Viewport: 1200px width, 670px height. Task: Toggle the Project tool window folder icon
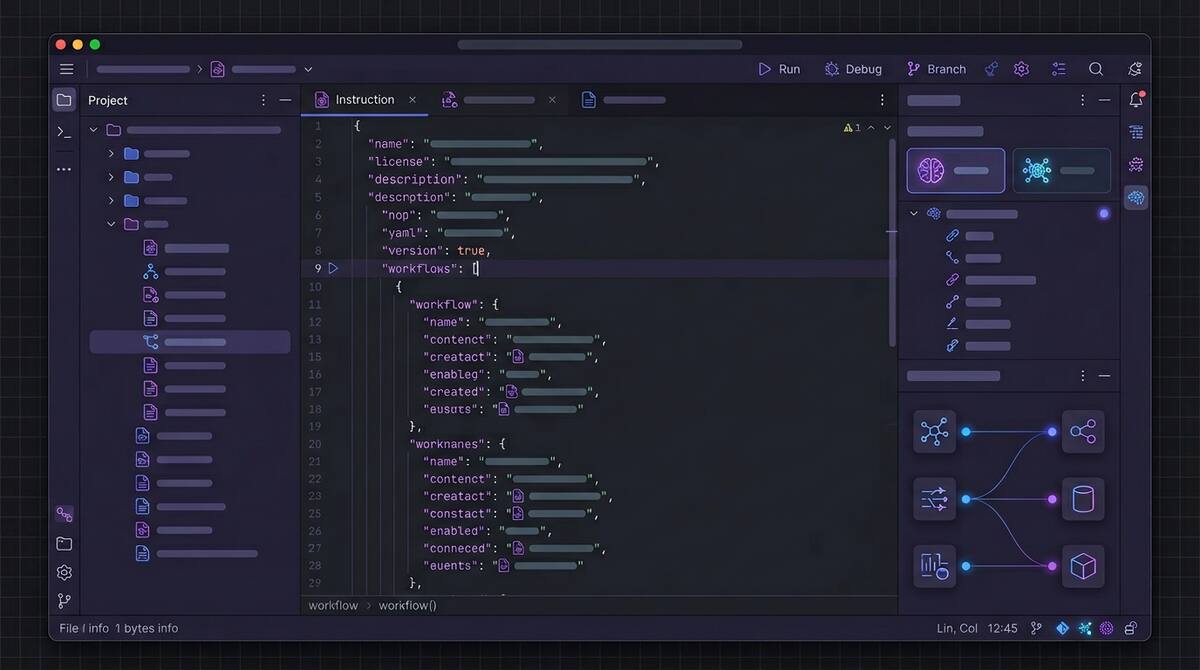tap(64, 99)
